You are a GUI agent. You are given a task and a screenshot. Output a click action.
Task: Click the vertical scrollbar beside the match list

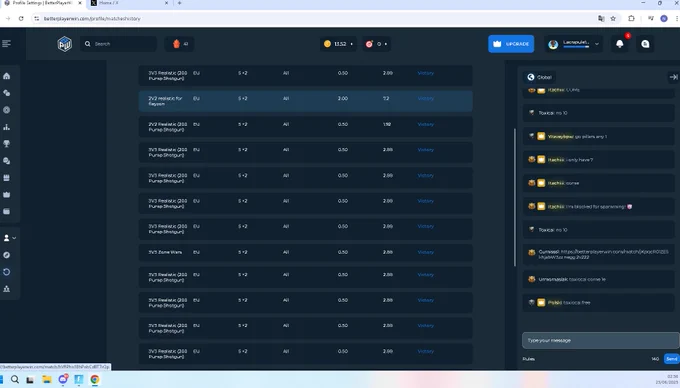point(515,197)
